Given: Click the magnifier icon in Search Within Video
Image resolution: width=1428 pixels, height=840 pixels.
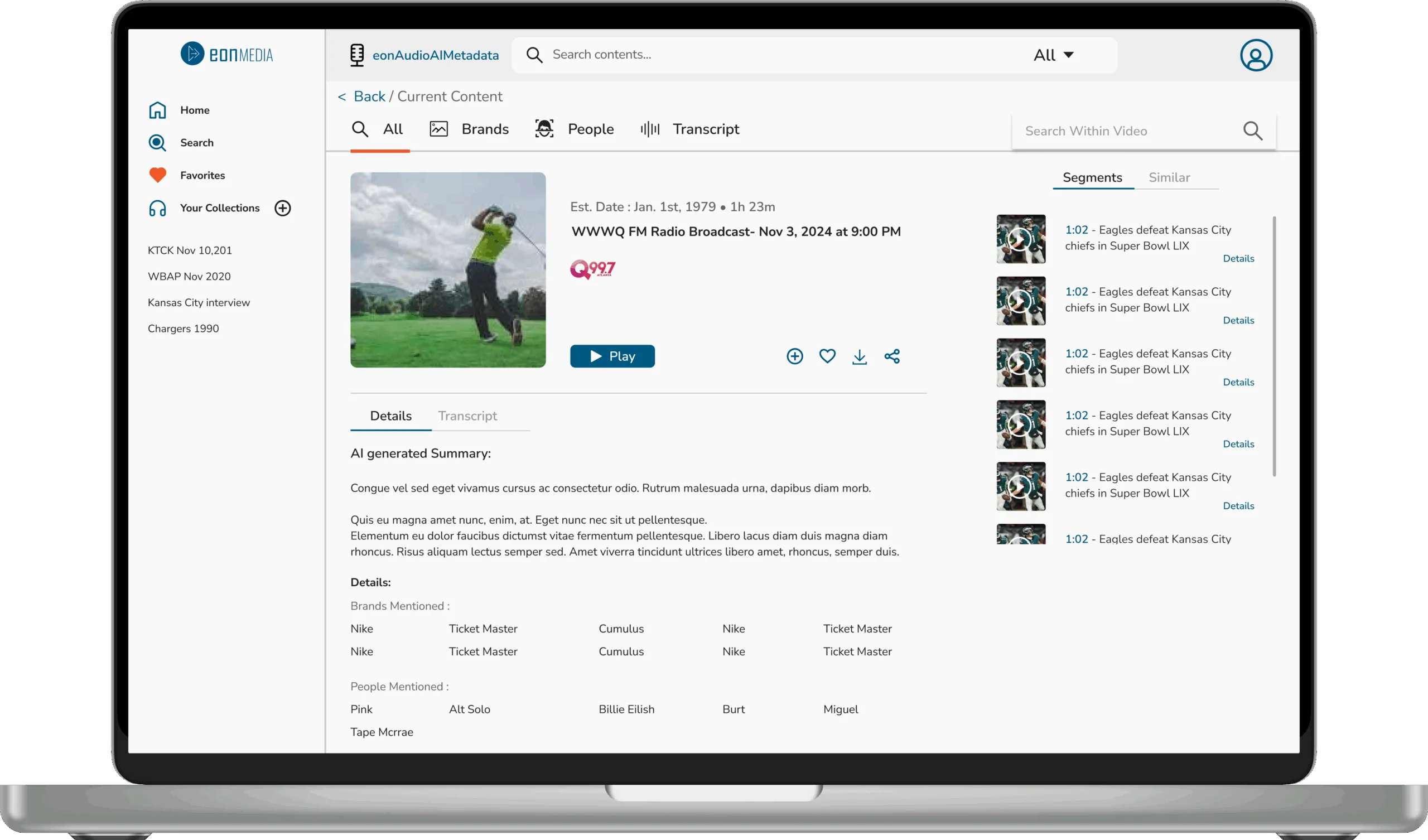Looking at the screenshot, I should coord(1253,131).
